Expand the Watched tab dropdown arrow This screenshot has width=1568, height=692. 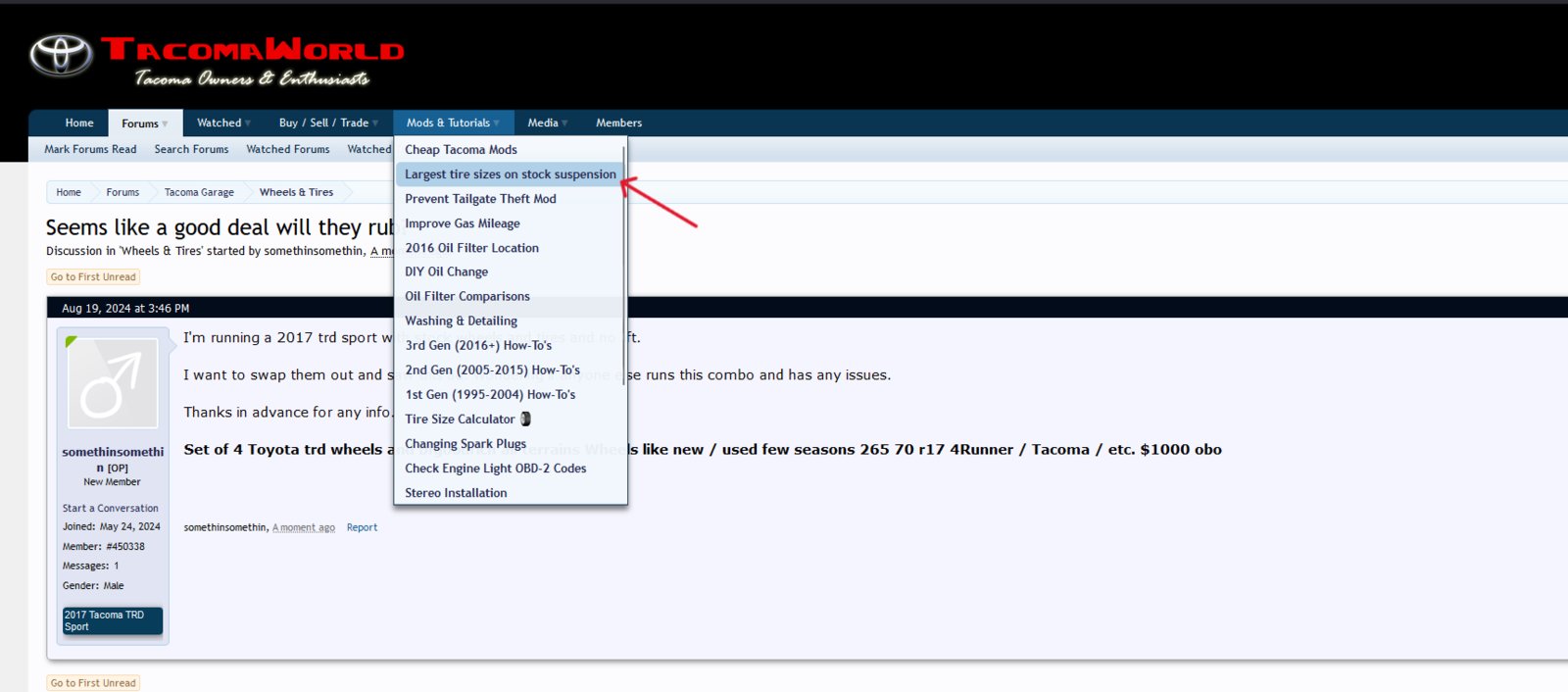(248, 124)
